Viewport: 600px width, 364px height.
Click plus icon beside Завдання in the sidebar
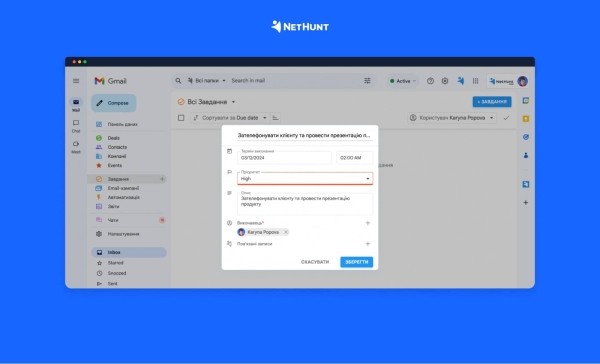point(162,179)
